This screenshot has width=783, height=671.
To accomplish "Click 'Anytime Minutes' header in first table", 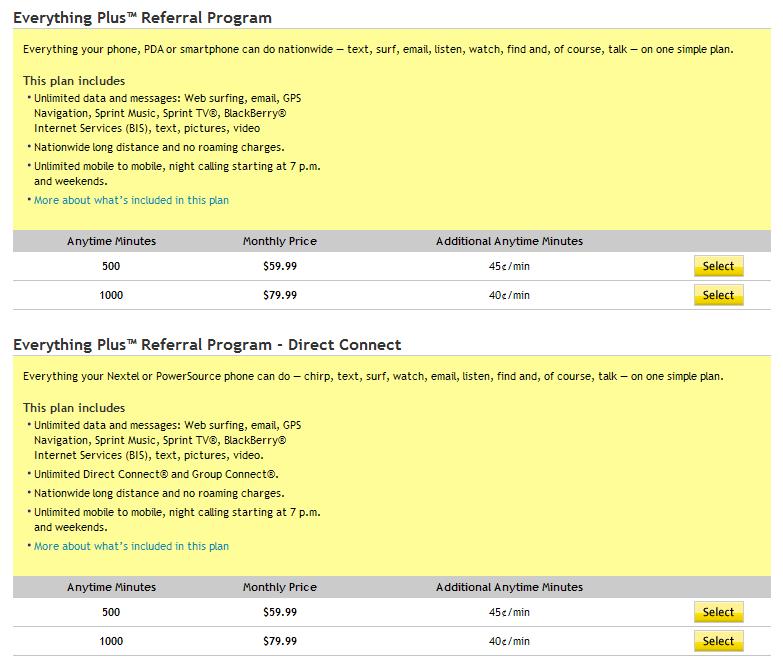I will [x=111, y=241].
